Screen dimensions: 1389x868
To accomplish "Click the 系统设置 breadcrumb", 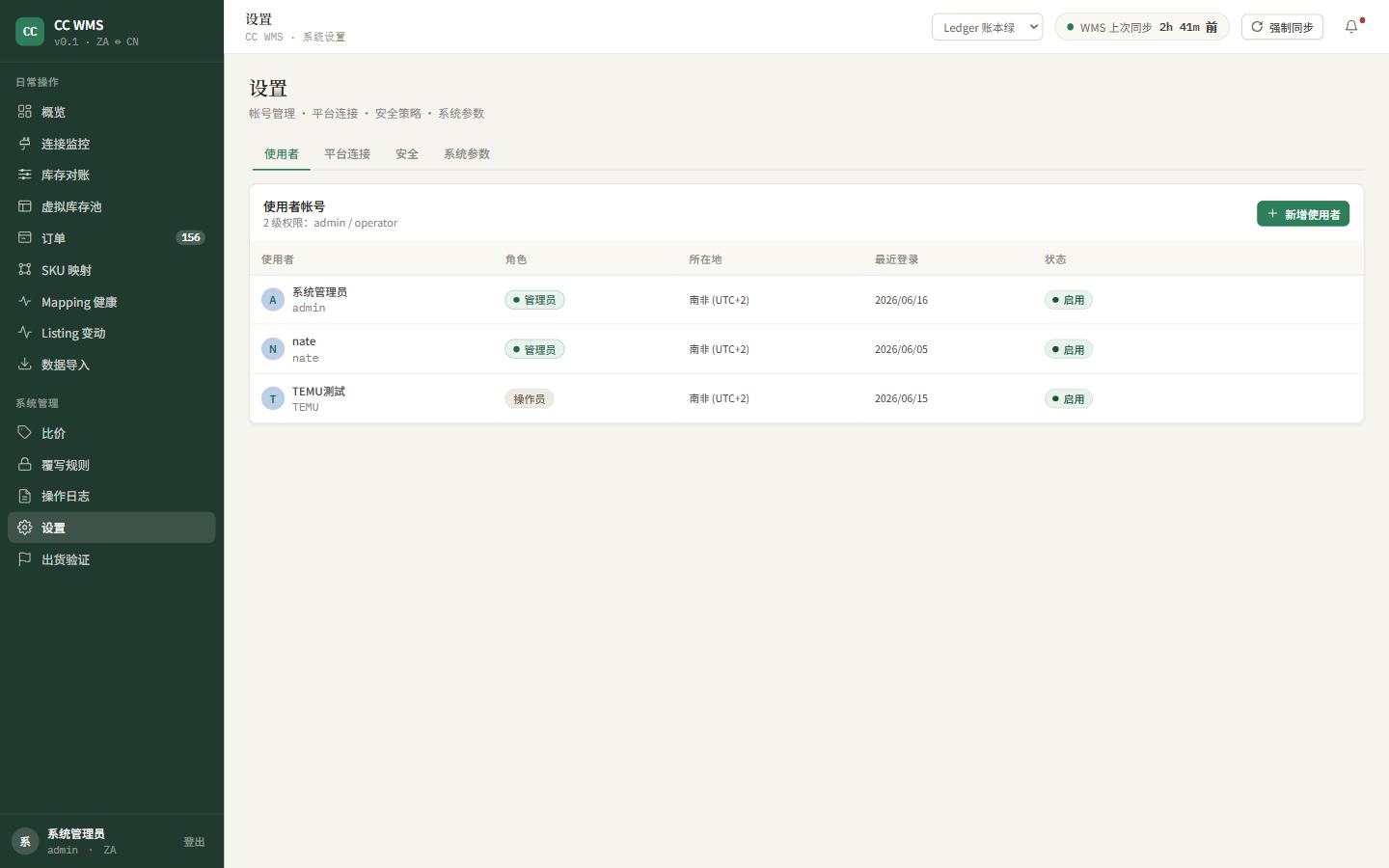I will click(x=324, y=37).
